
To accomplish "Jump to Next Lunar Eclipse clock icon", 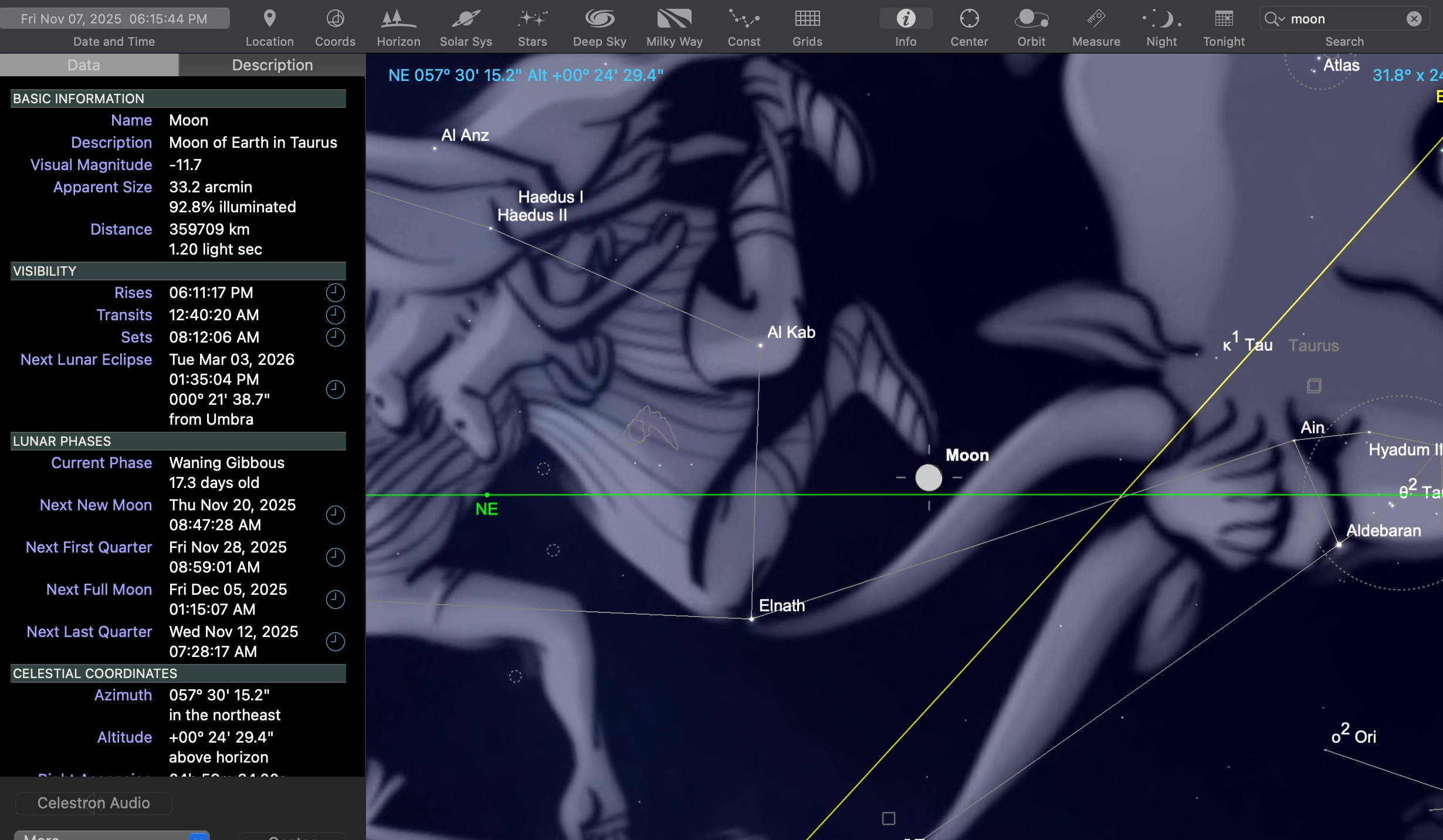I will [335, 389].
